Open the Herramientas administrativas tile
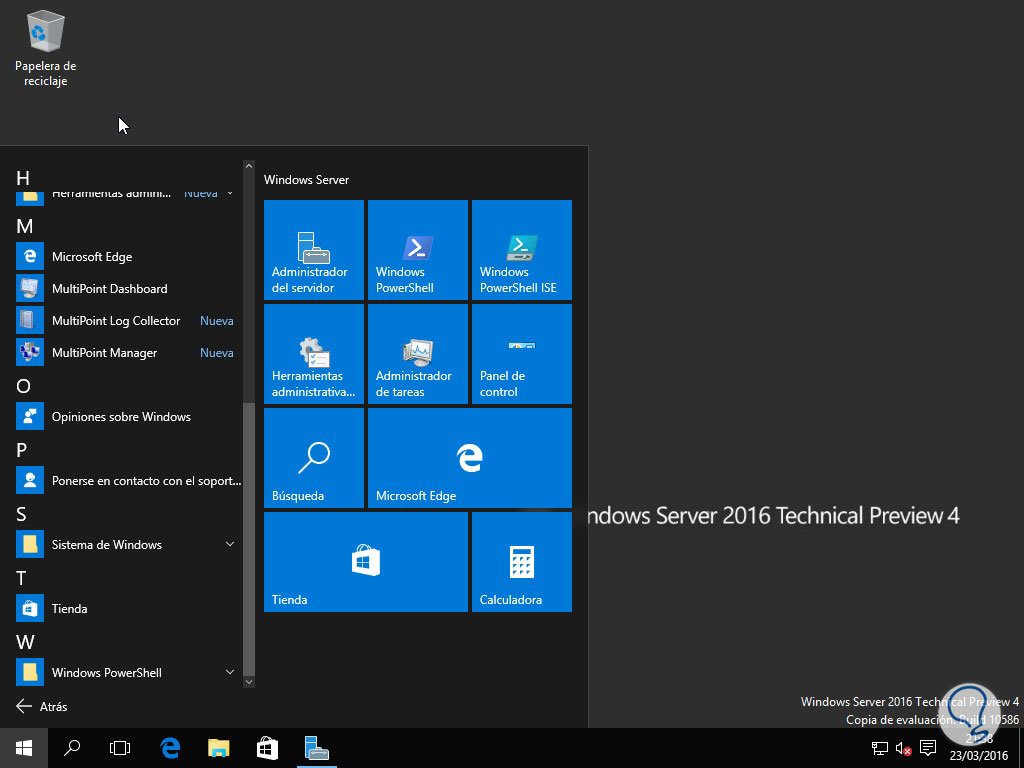Viewport: 1024px width, 768px height. (x=313, y=354)
